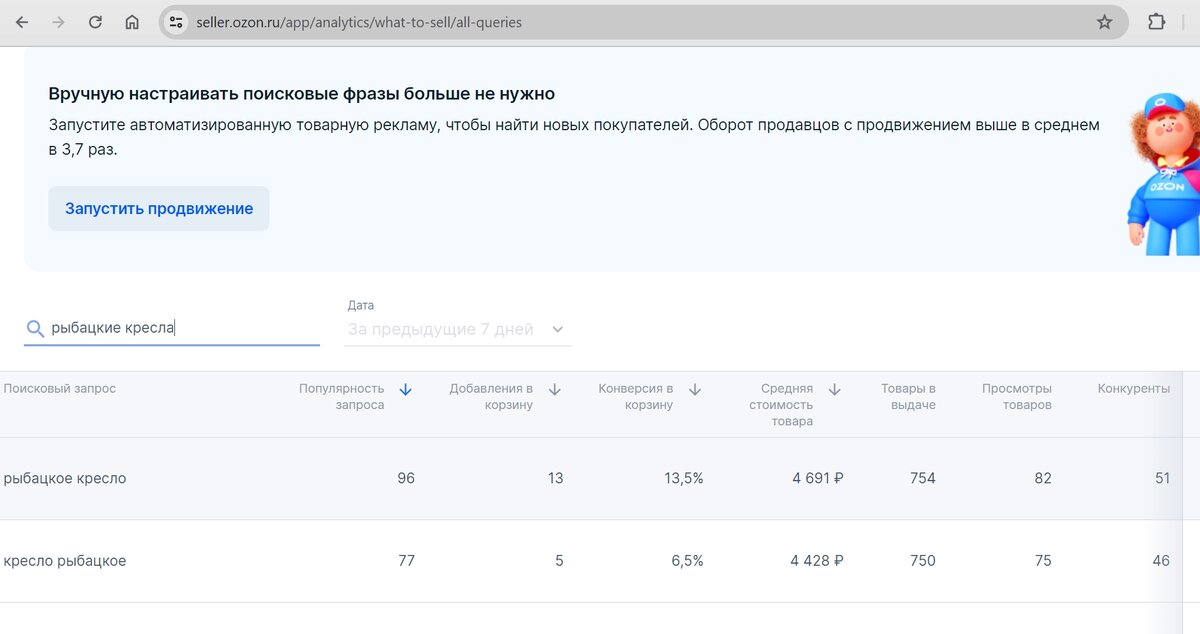Sort by Добавления в корзину arrow

[x=555, y=390]
